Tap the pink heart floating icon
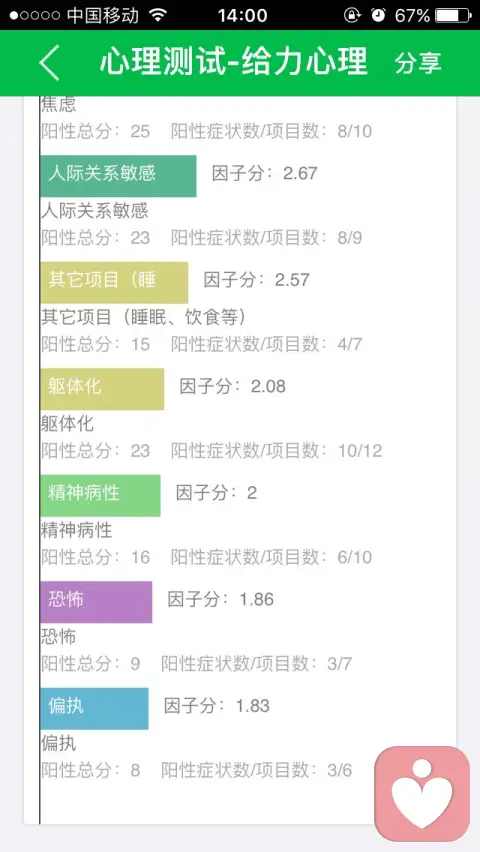This screenshot has width=480, height=852. (x=422, y=793)
